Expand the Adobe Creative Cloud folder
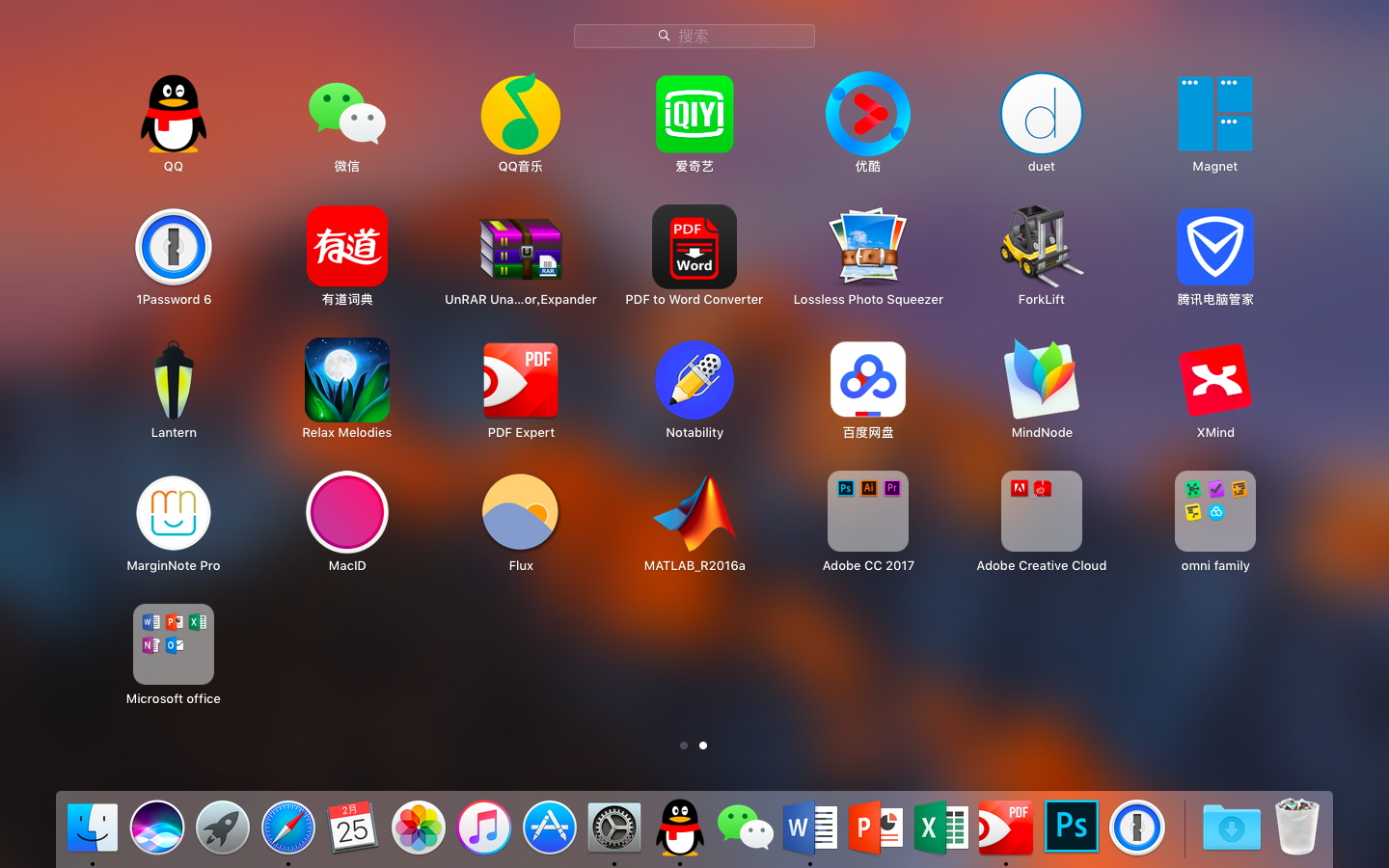The image size is (1389, 868). coord(1042,512)
